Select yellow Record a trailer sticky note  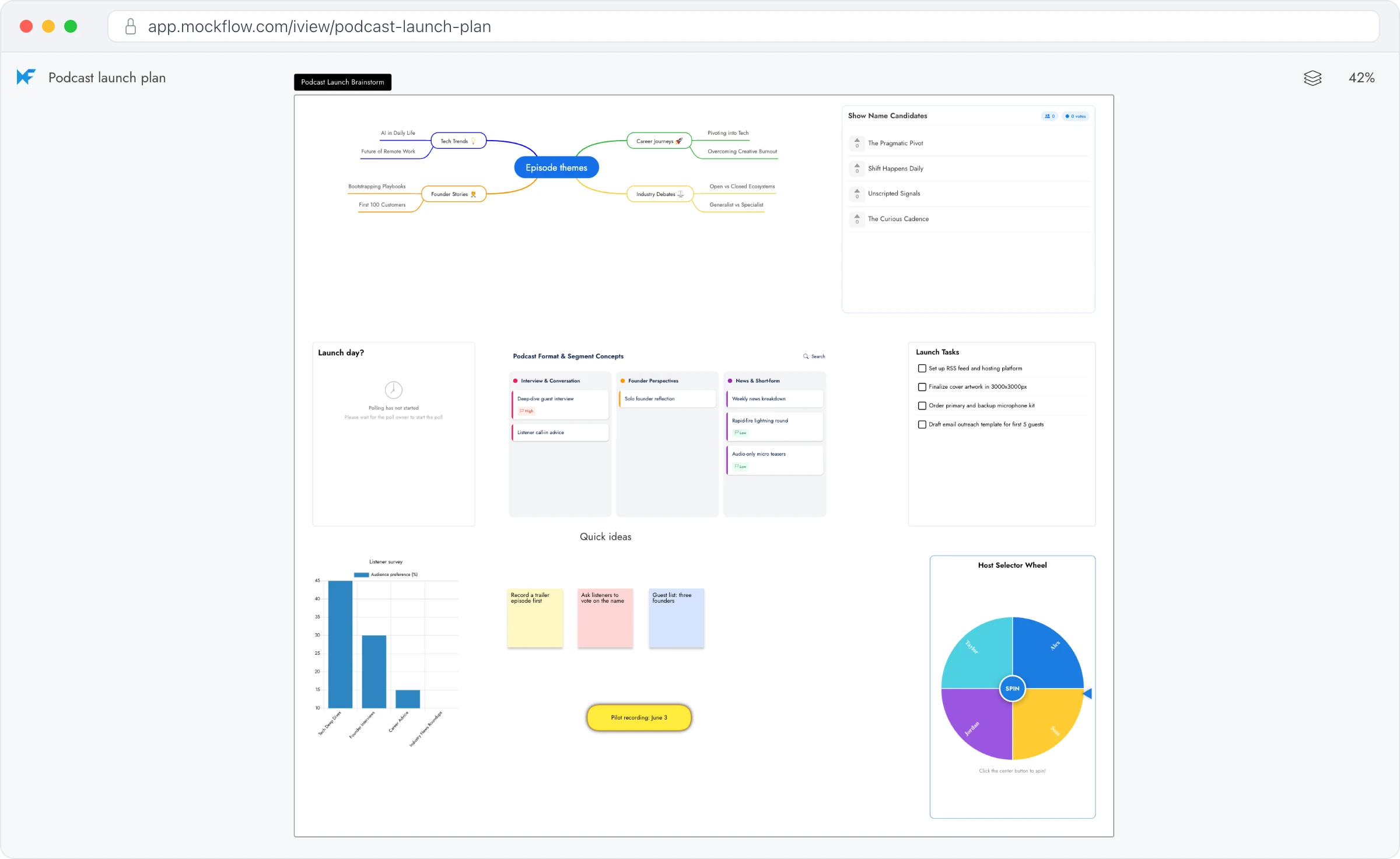535,617
